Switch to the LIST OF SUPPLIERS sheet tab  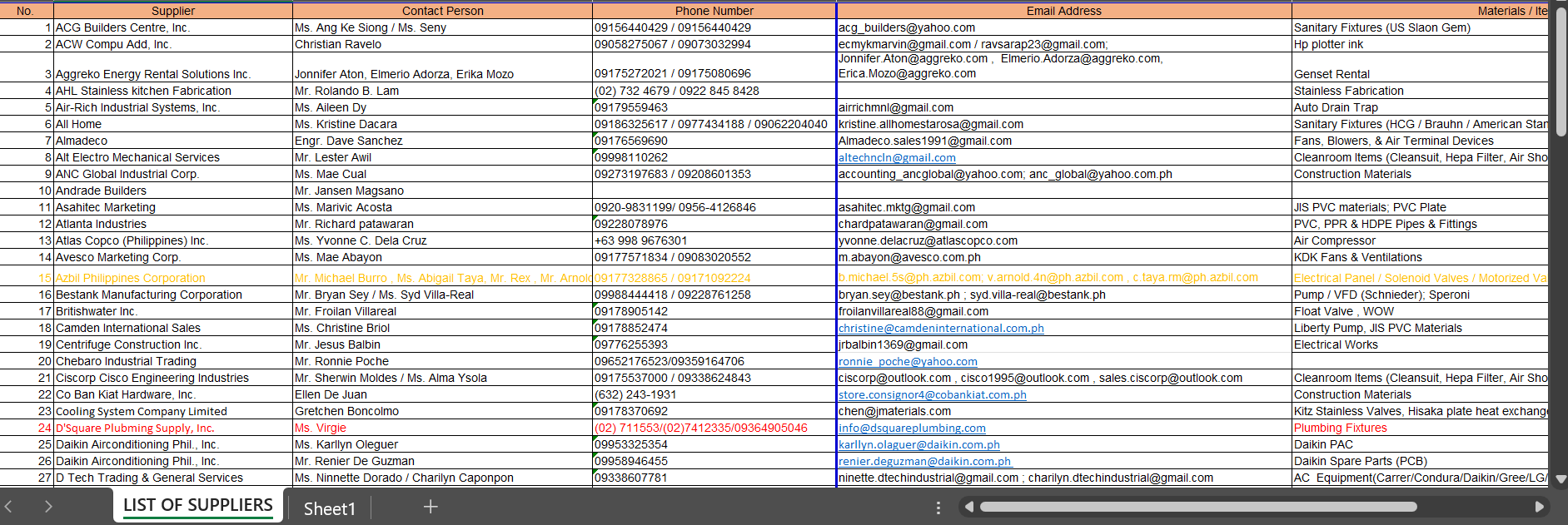coord(198,506)
